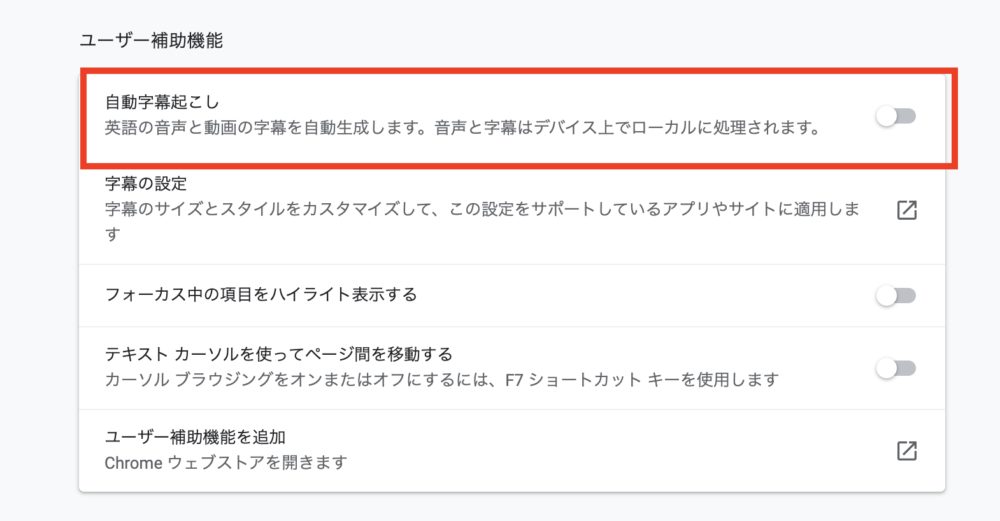Click テキスト カーソルを使ってページ間を移動する label

[279, 354]
